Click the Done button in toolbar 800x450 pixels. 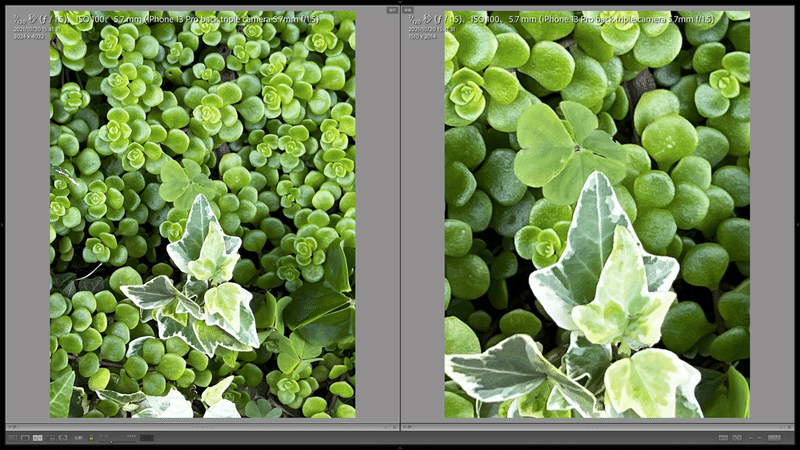(x=774, y=438)
